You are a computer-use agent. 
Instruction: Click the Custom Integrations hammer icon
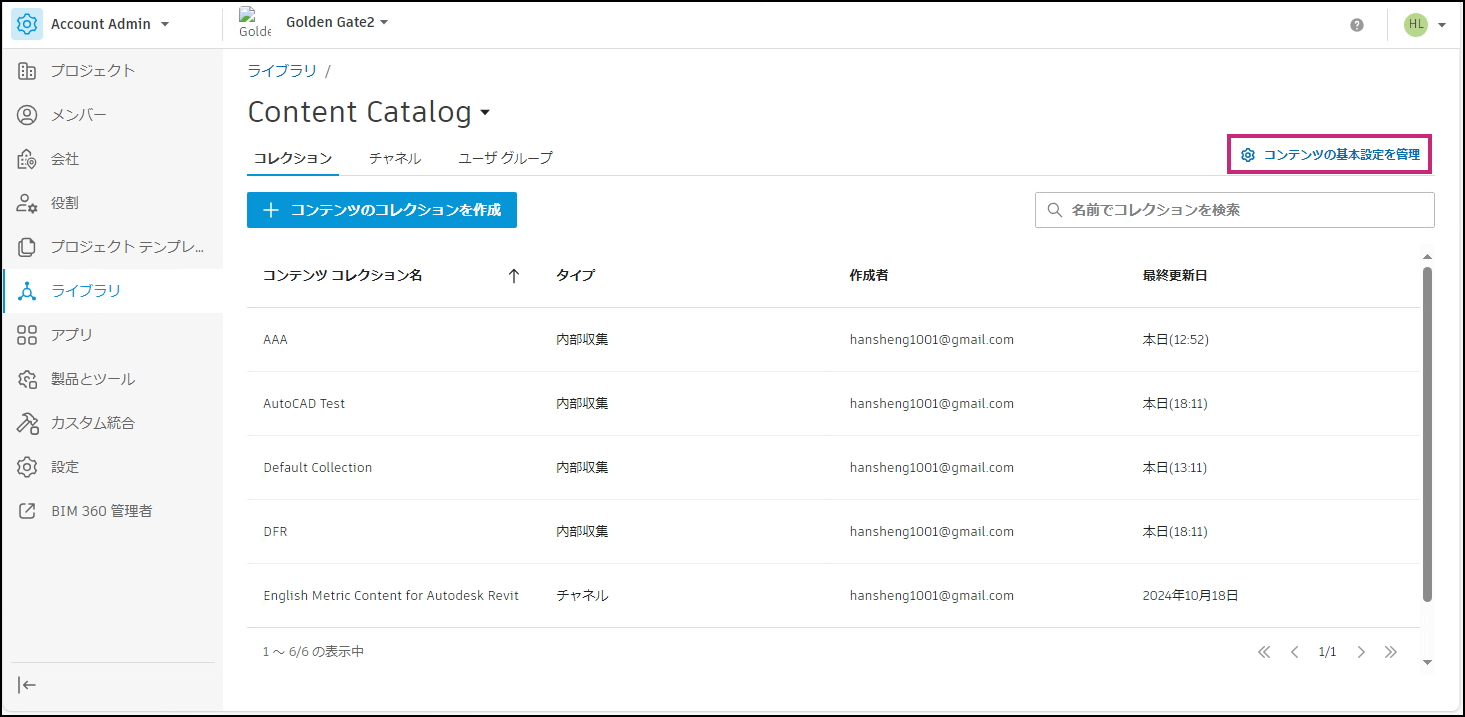pyautogui.click(x=28, y=423)
